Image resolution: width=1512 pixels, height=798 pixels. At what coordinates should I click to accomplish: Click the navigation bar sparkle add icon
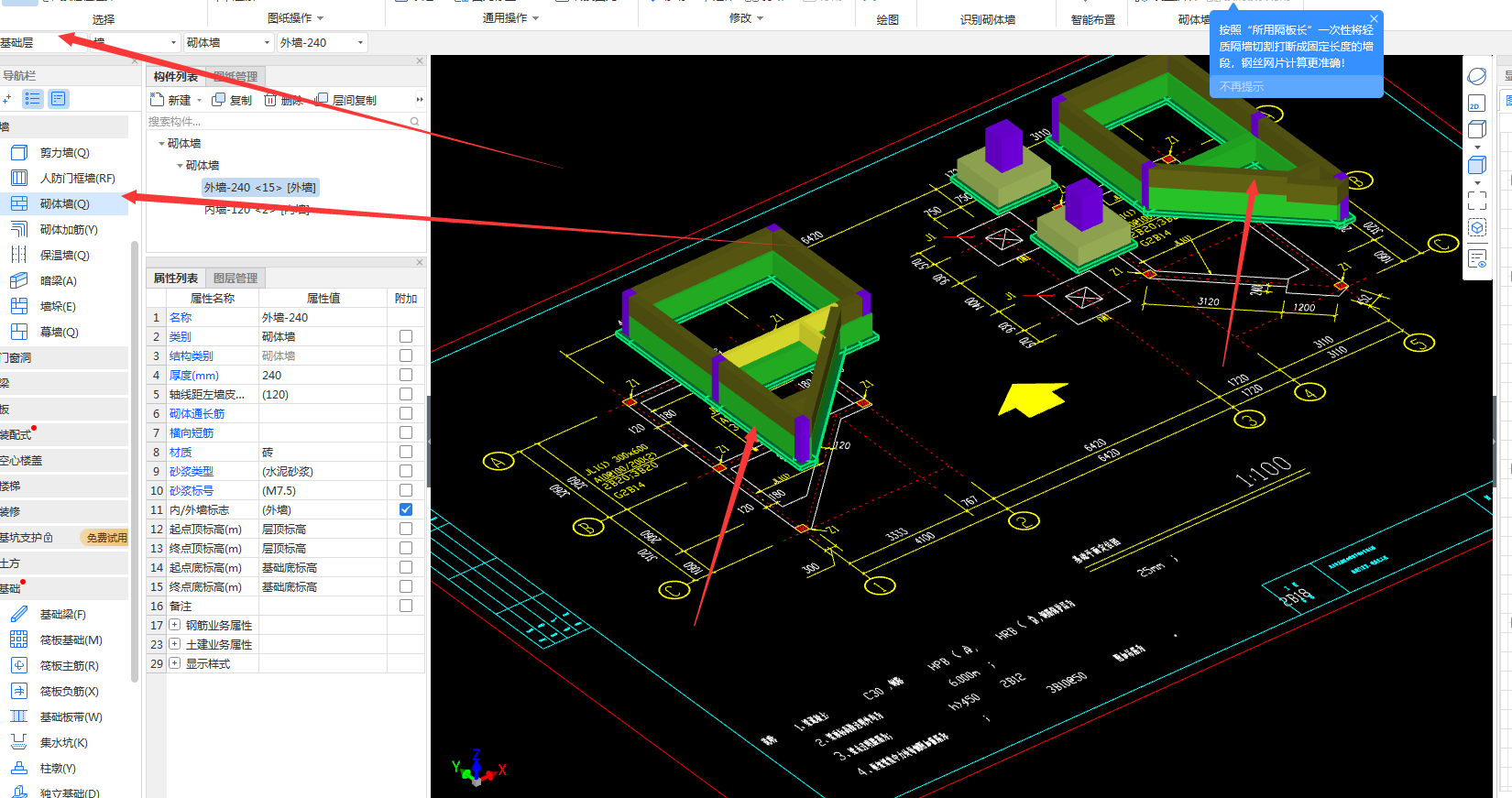click(7, 99)
